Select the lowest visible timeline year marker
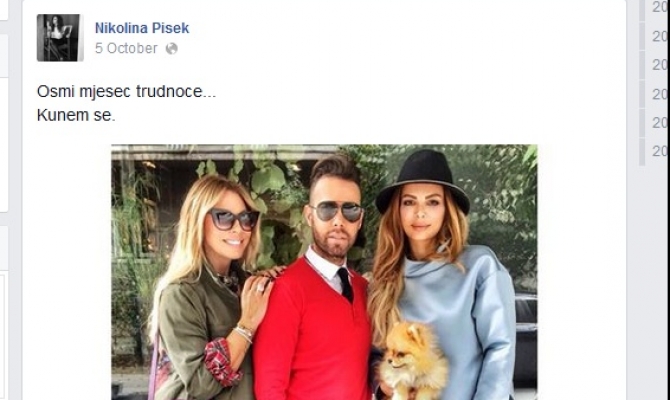Screen dimensions: 670x400 pyautogui.click(x=660, y=151)
